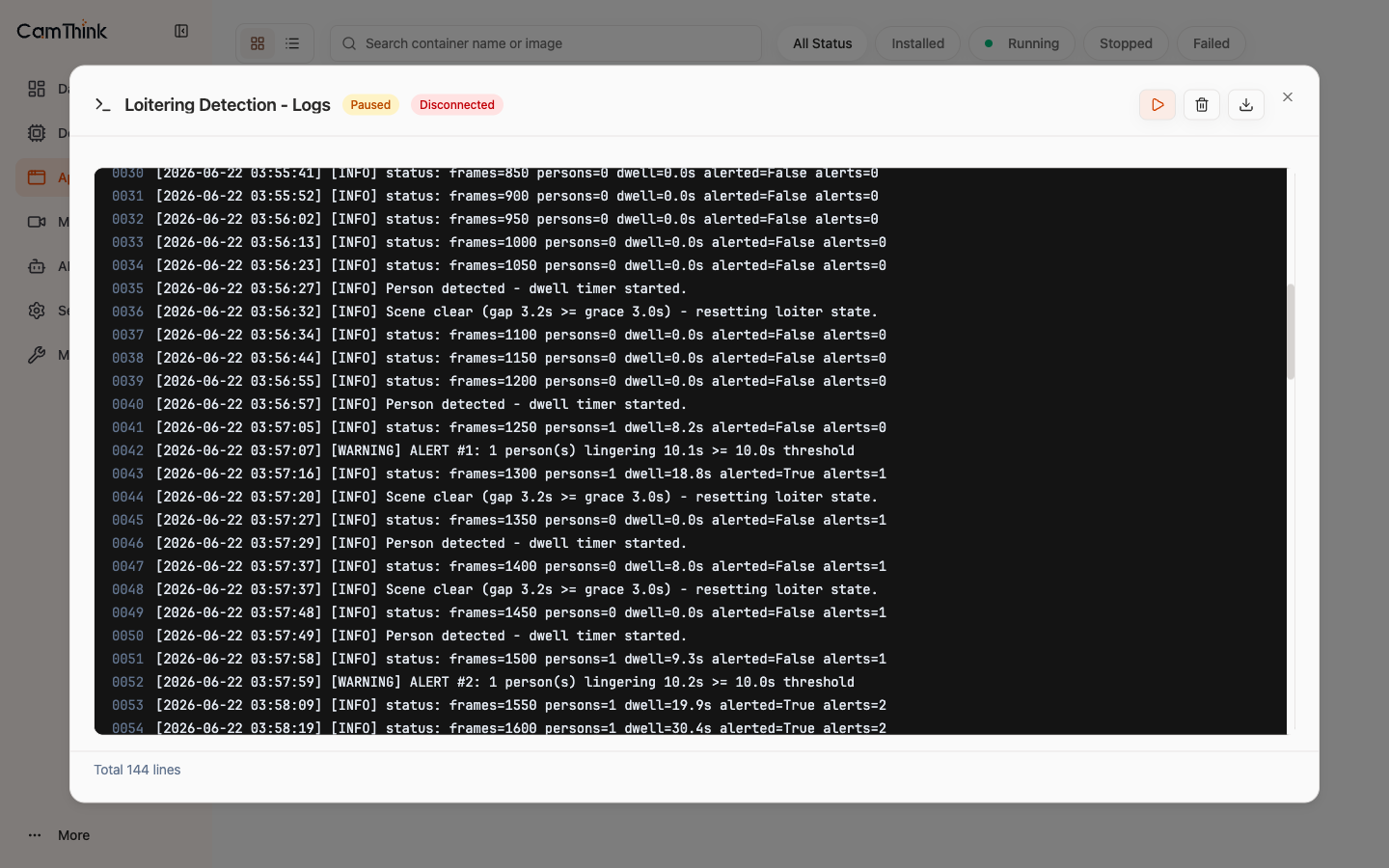
Task: Open the dashboard sidebar icon
Action: [x=37, y=89]
